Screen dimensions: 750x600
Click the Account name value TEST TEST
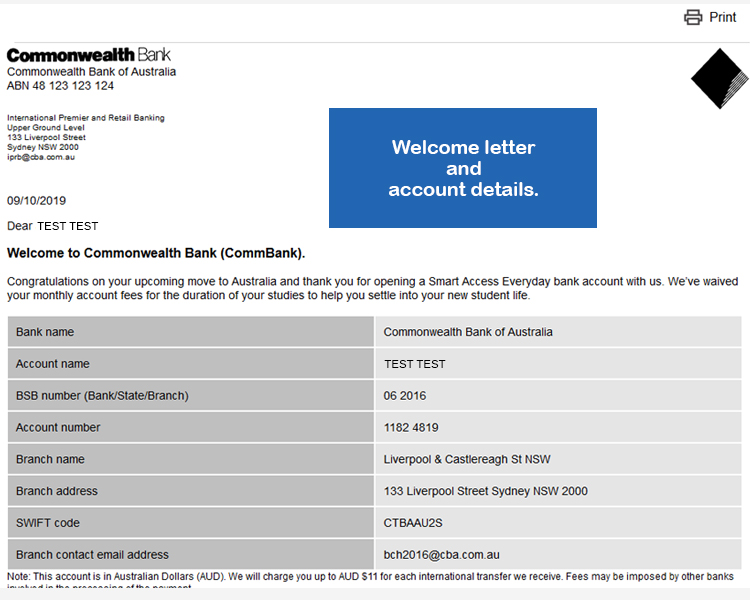pos(414,364)
